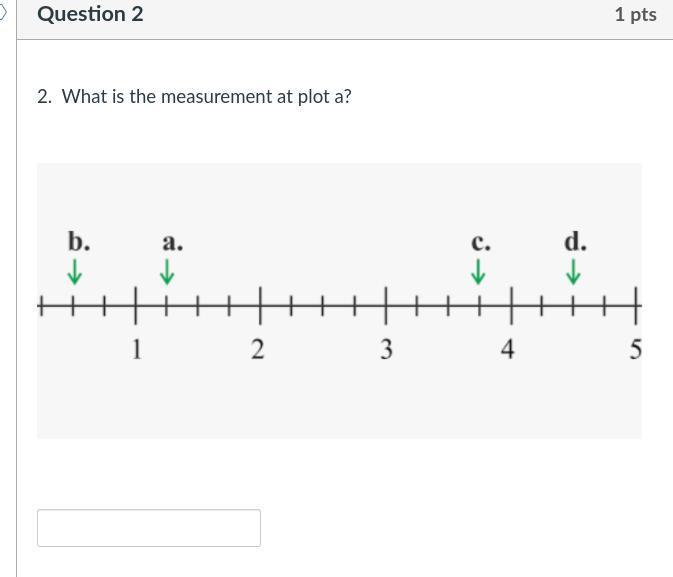Screen dimensions: 673x577
Task: Focus the answer text input box
Action: pyautogui.click(x=149, y=528)
